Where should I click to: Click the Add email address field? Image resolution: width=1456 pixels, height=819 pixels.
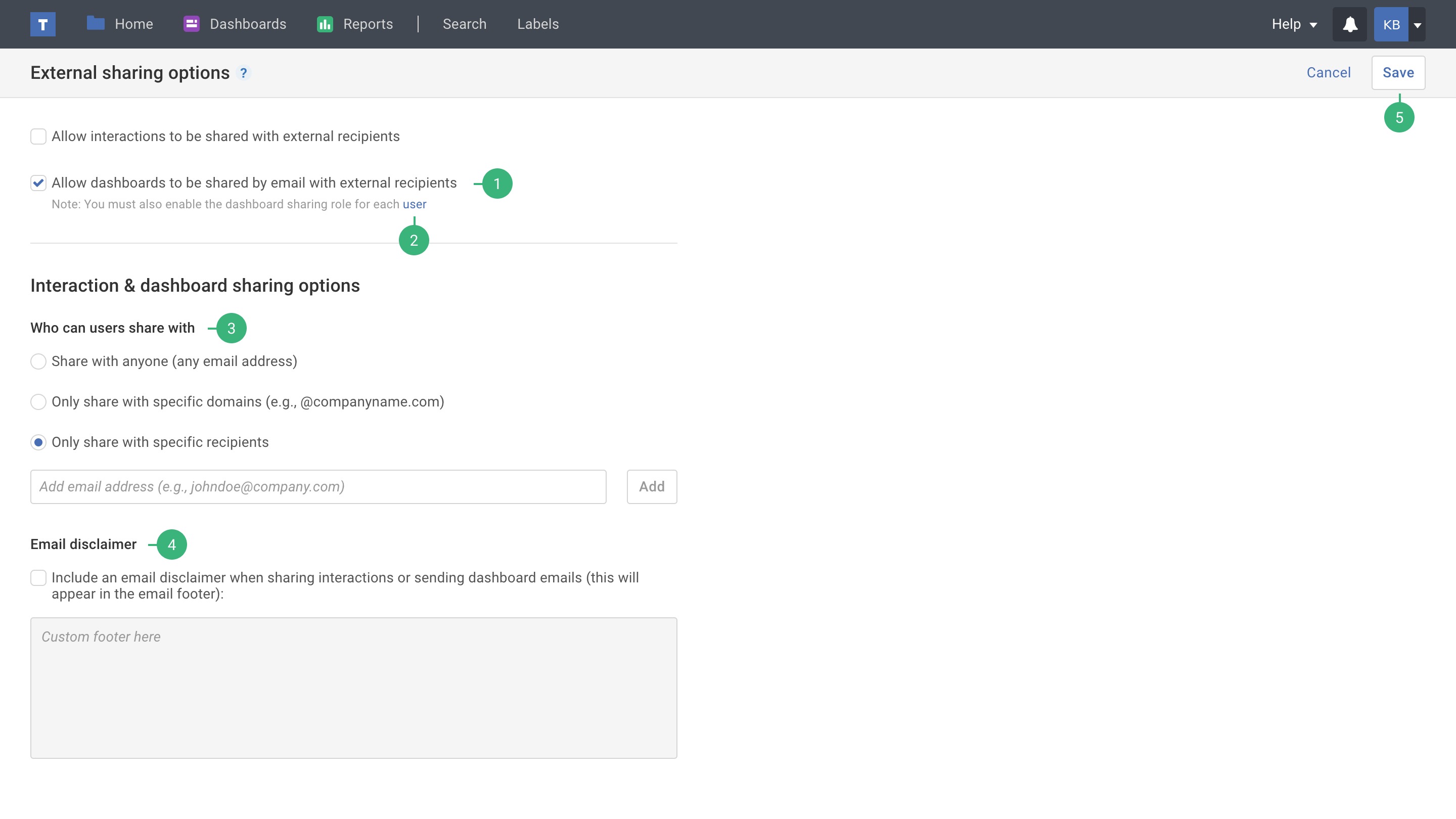click(x=318, y=487)
